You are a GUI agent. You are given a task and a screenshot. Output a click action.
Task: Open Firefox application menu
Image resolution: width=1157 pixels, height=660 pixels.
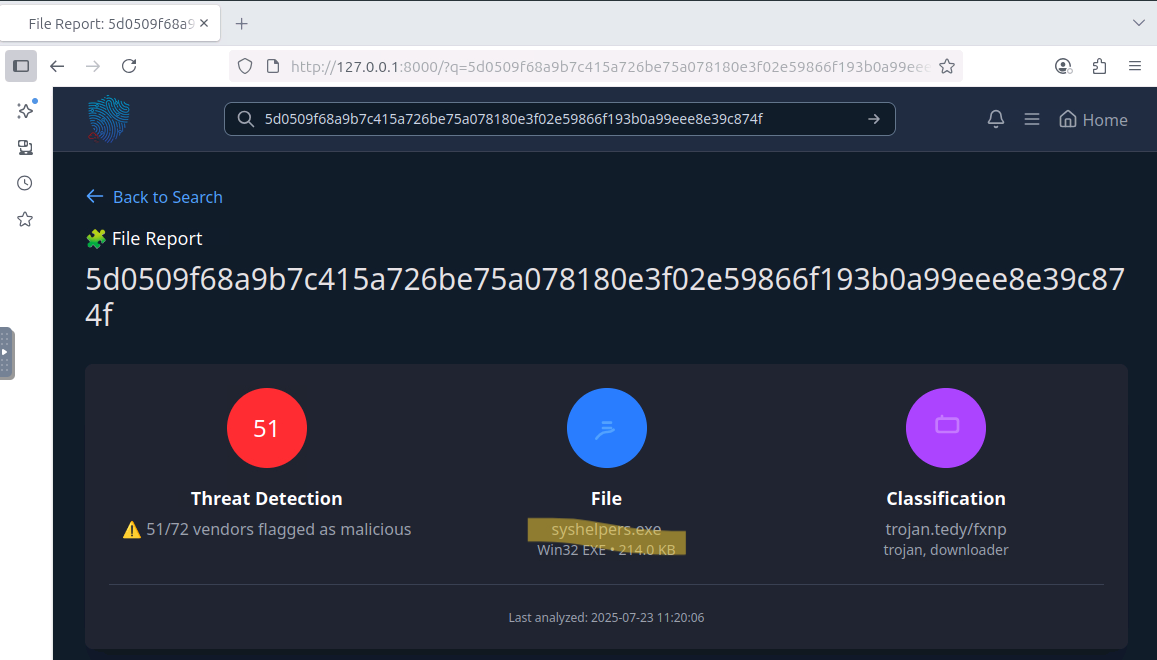(1135, 66)
